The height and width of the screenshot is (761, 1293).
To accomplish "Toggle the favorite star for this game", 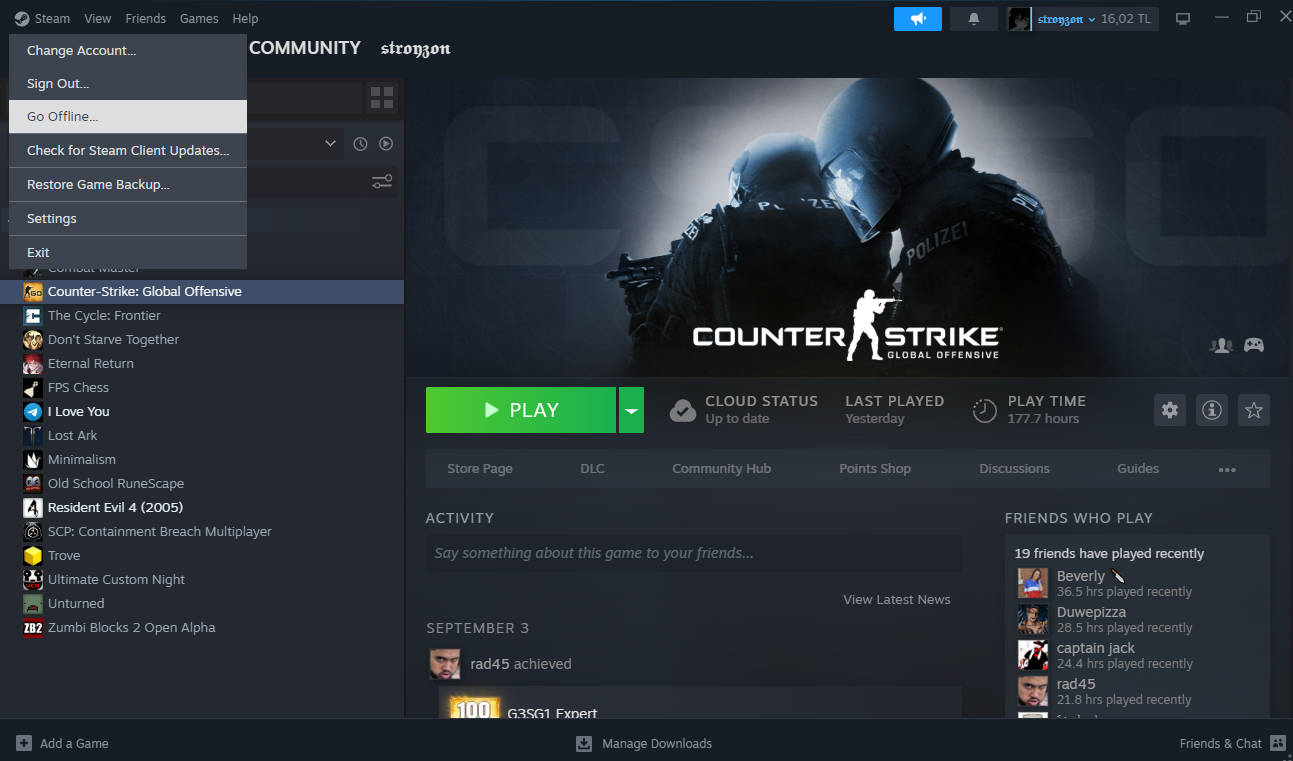I will click(1254, 410).
